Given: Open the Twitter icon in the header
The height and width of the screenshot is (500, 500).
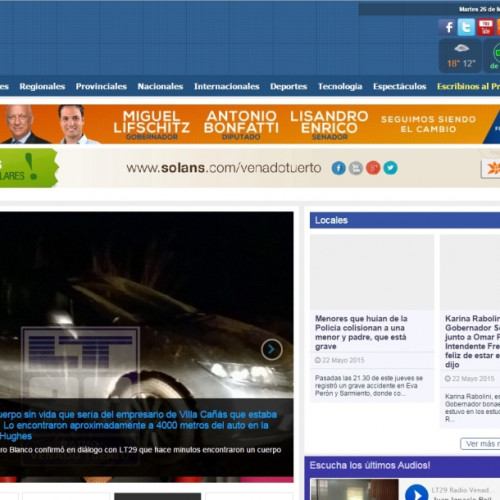Looking at the screenshot, I should 466,27.
